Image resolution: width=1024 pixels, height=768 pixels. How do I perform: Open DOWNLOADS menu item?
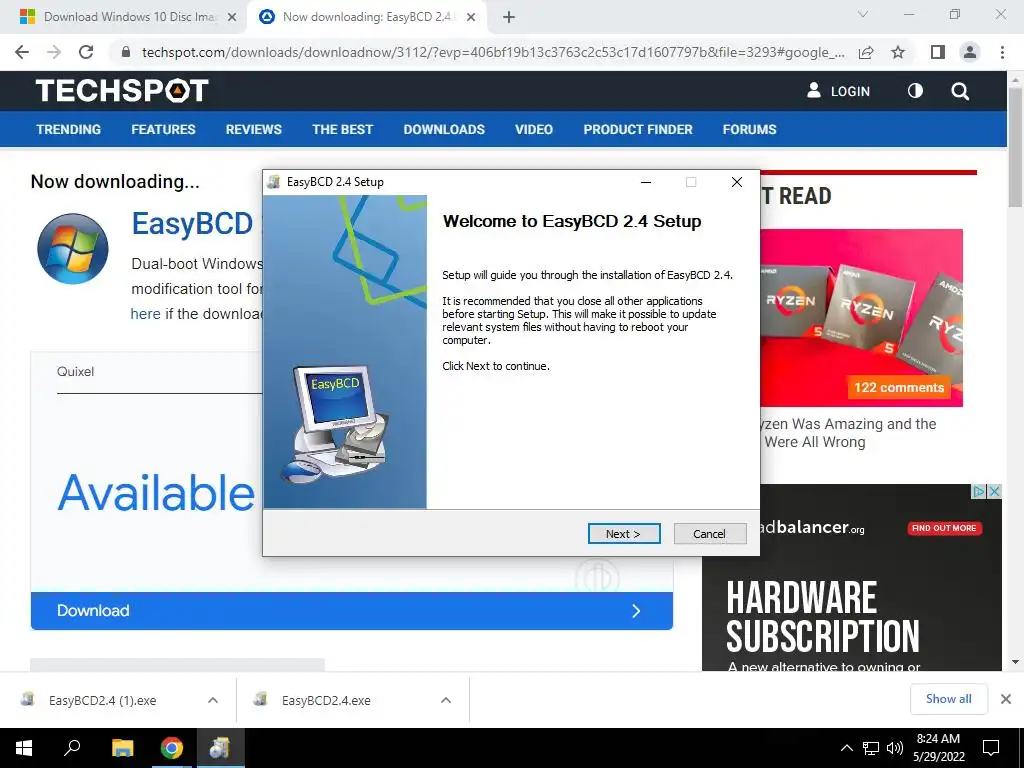(444, 129)
